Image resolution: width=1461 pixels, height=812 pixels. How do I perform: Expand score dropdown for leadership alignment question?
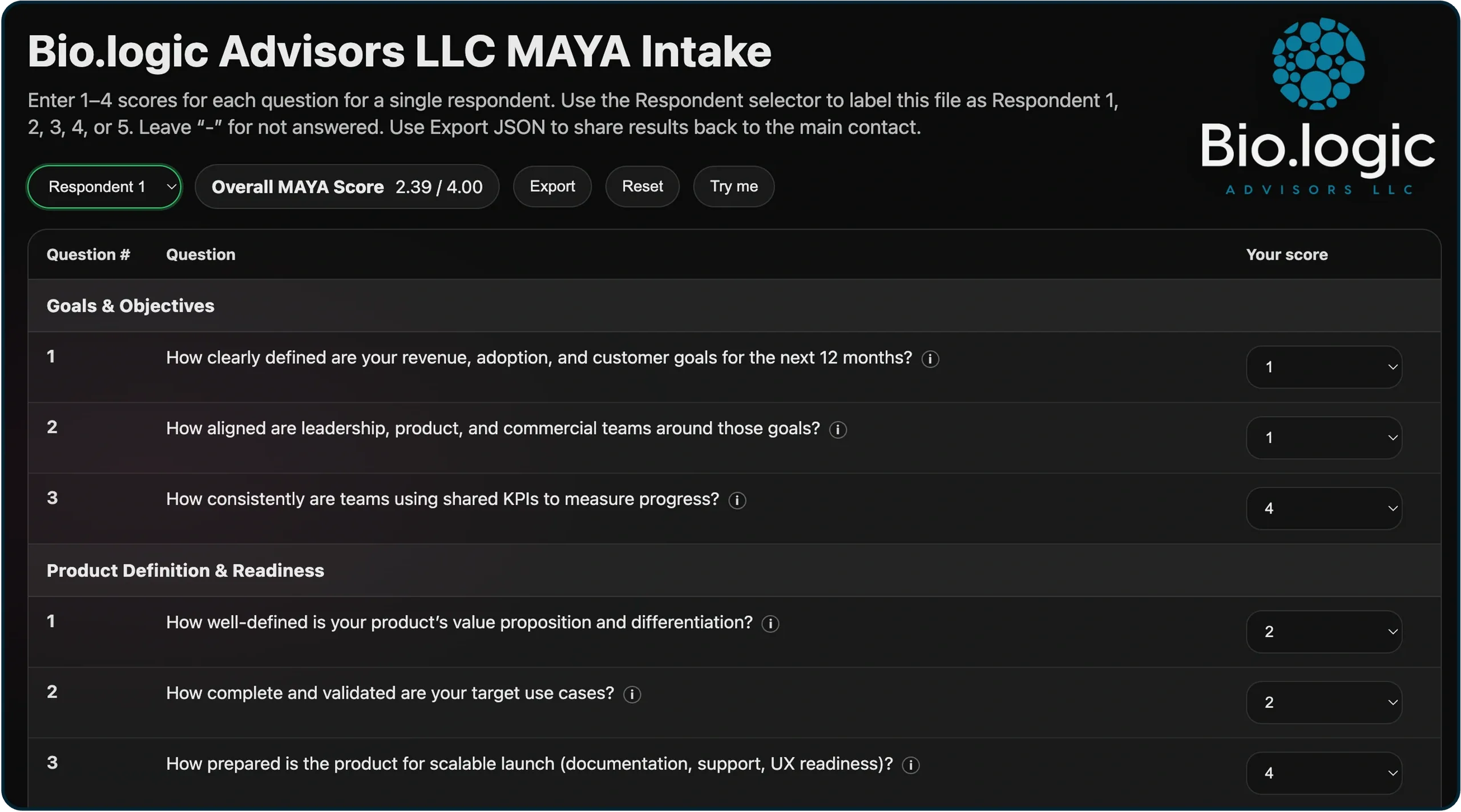click(x=1323, y=438)
